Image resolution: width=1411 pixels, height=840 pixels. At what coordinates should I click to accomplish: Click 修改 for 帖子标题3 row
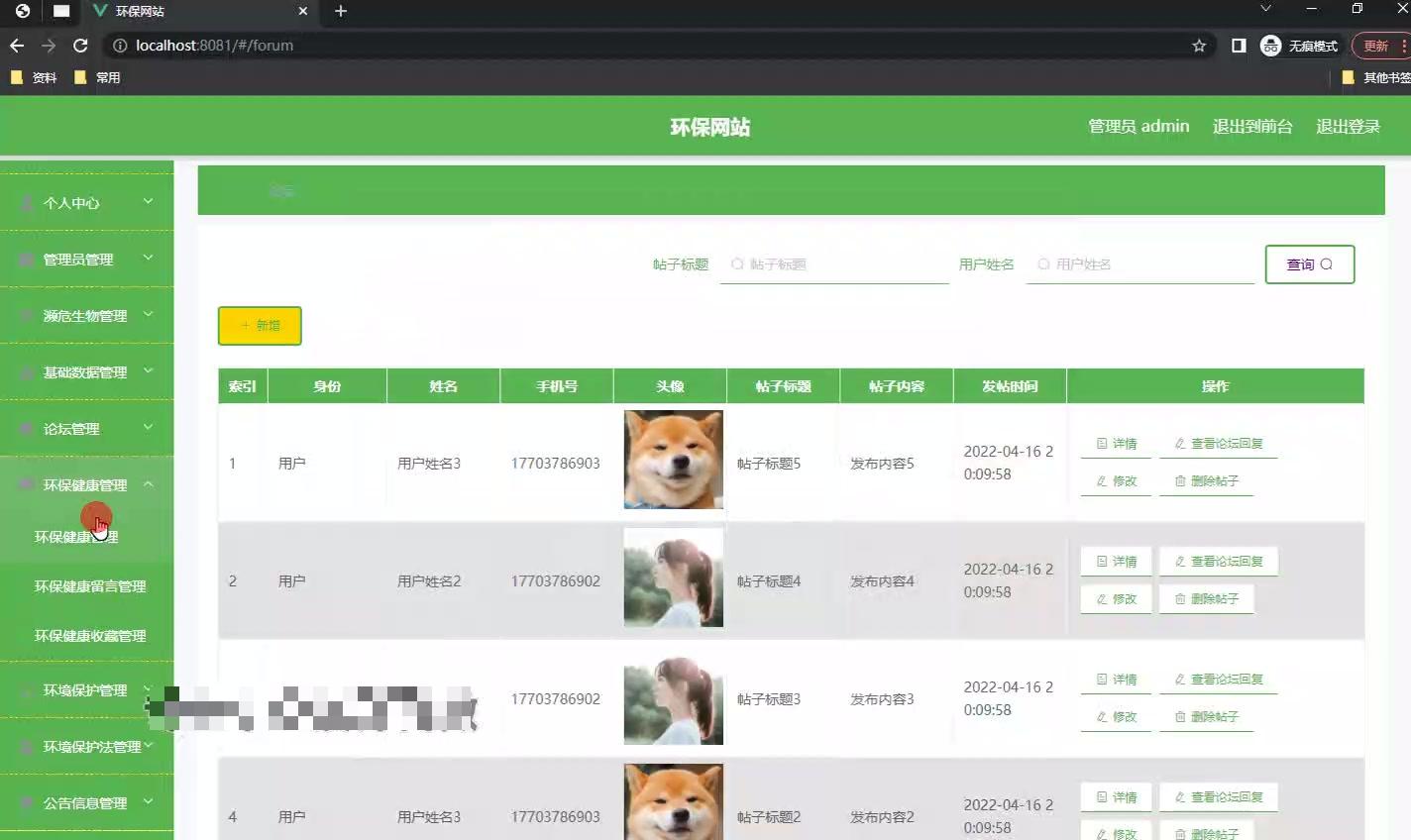click(x=1116, y=717)
